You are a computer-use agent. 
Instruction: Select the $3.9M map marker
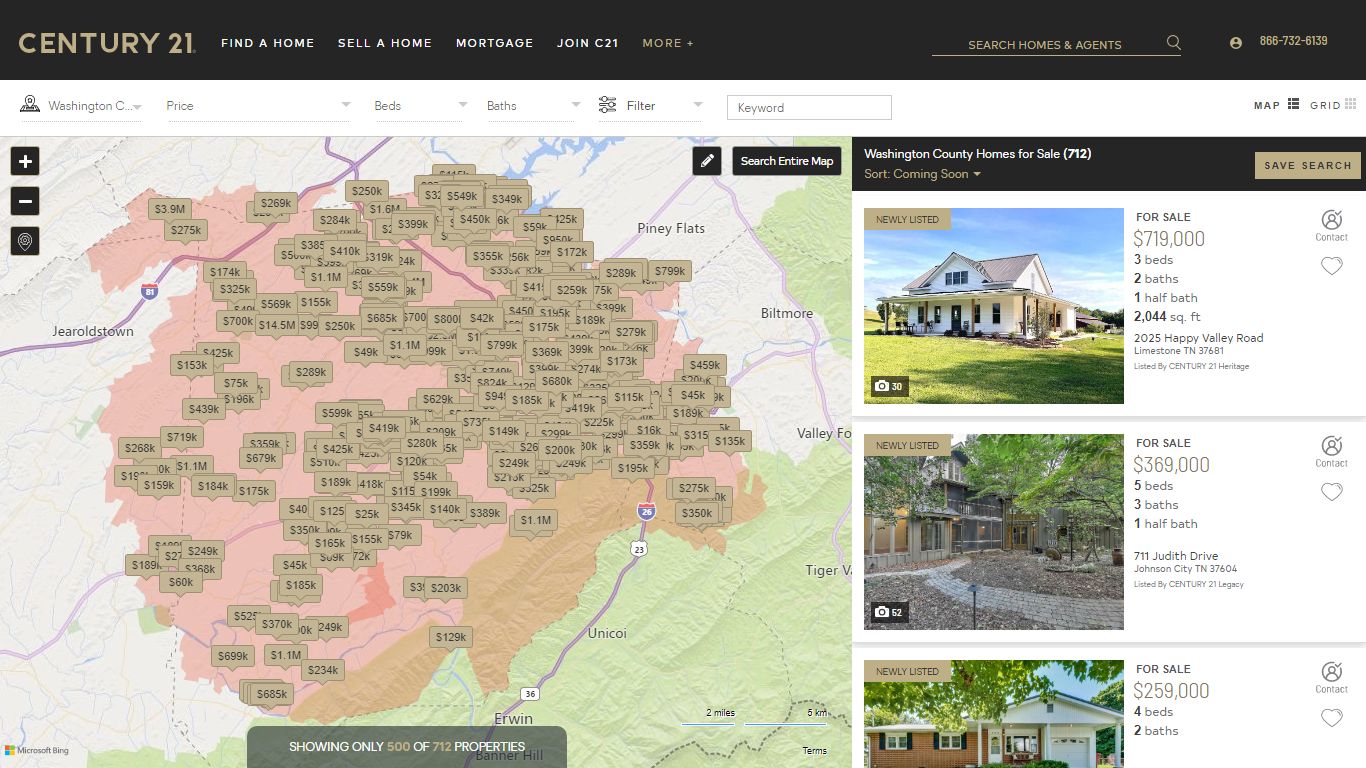[x=169, y=209]
